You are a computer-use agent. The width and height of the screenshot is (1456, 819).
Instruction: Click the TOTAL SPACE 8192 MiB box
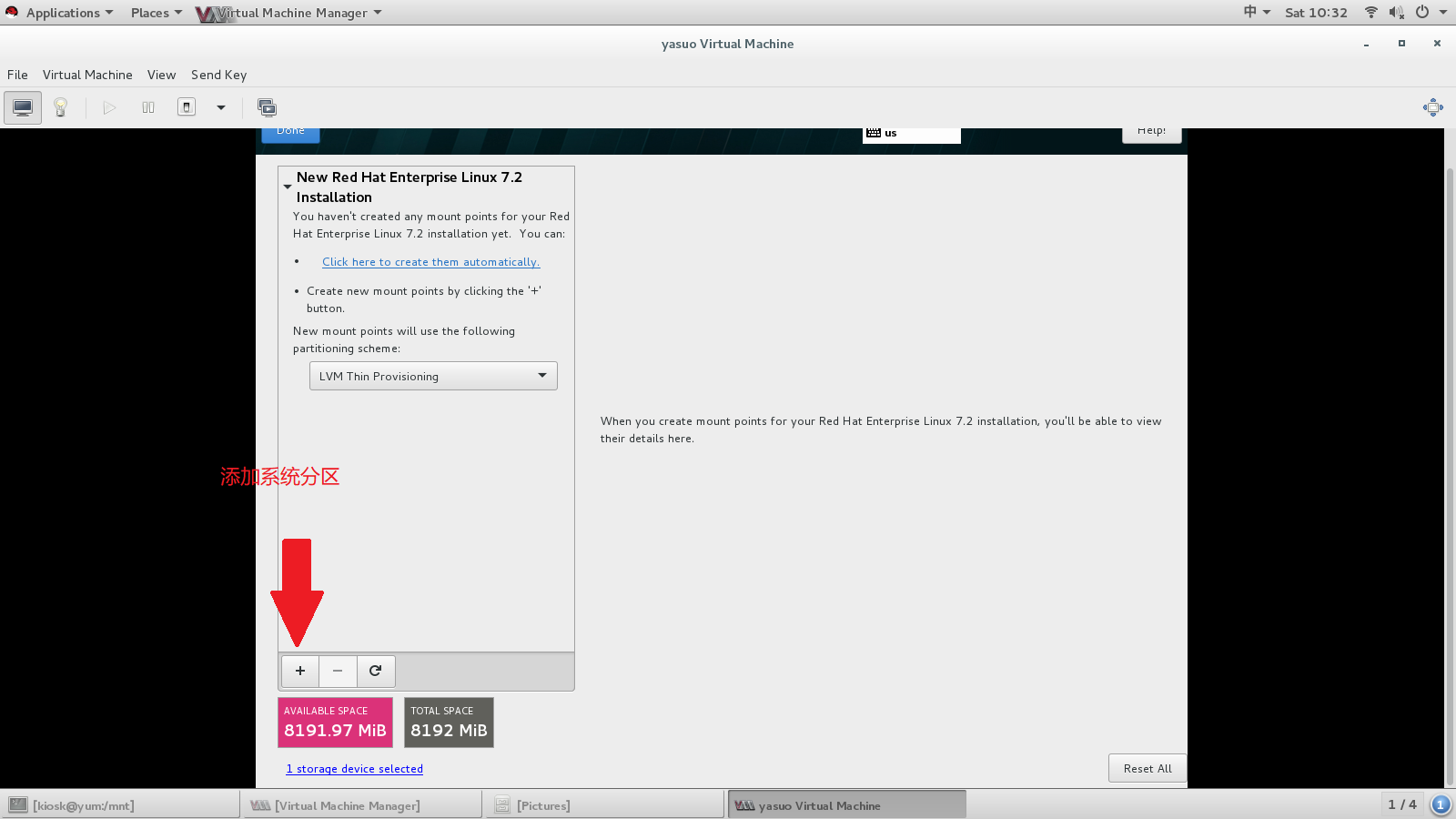[449, 723]
